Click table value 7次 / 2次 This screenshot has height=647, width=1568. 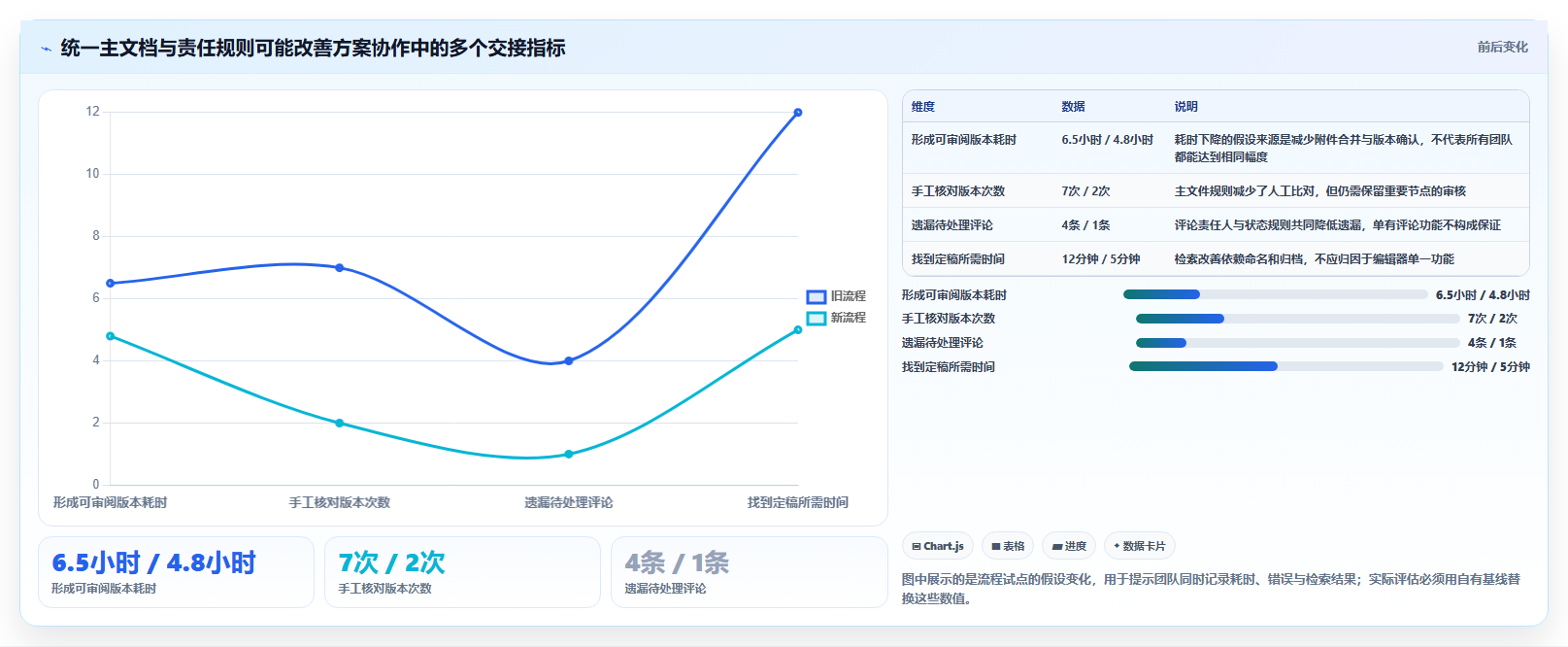(x=1086, y=191)
